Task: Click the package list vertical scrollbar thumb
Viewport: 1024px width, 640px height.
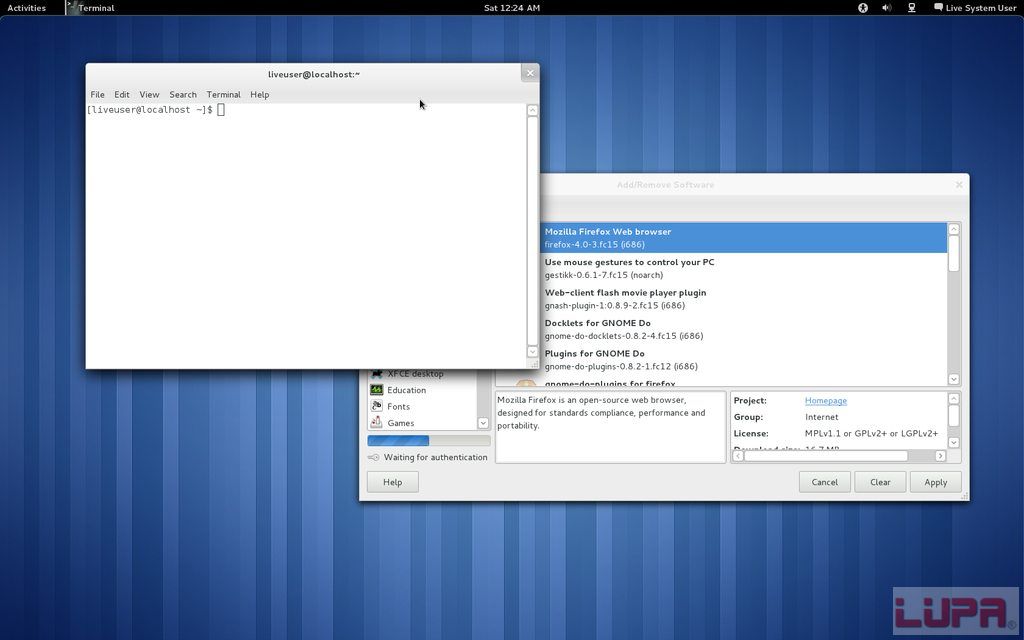Action: click(953, 253)
